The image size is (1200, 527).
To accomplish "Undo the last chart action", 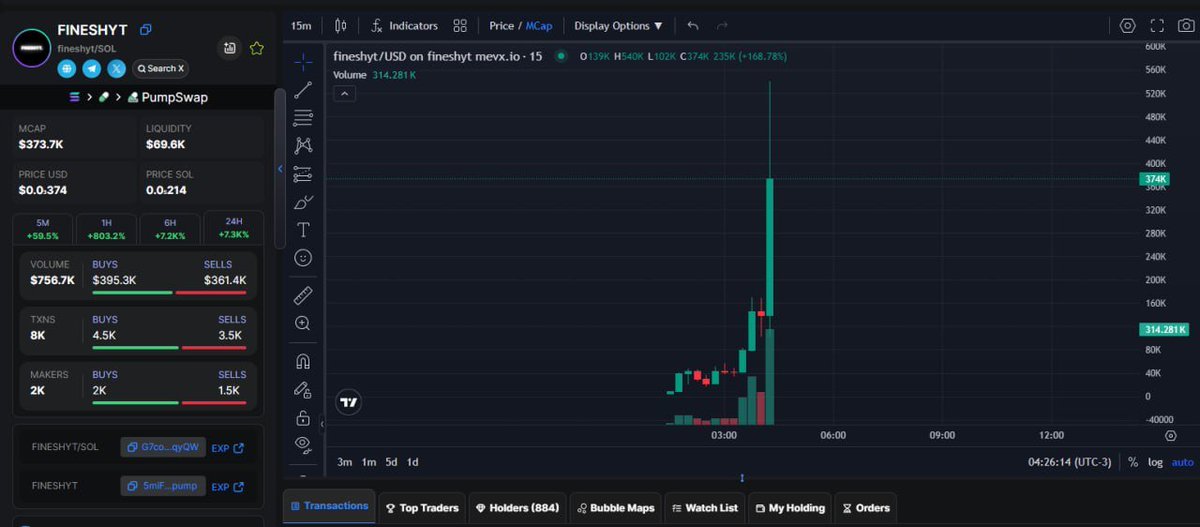I will tap(693, 26).
